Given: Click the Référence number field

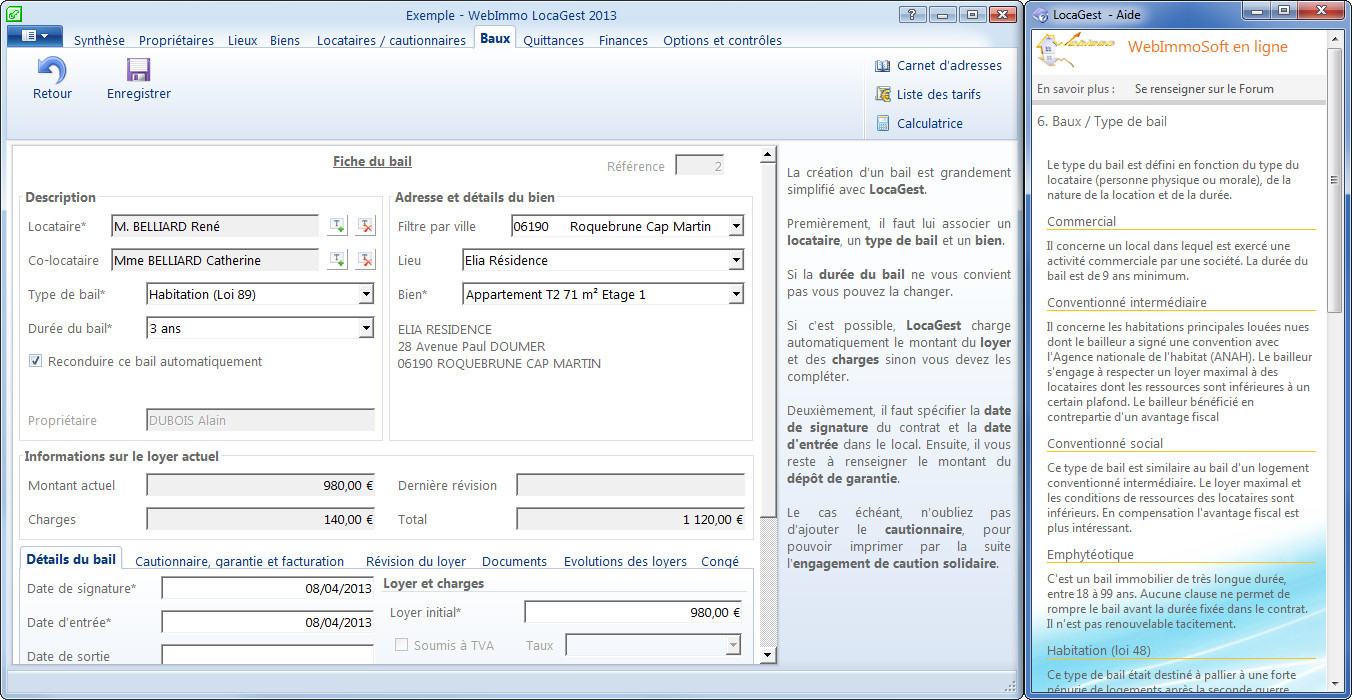Looking at the screenshot, I should pos(700,166).
